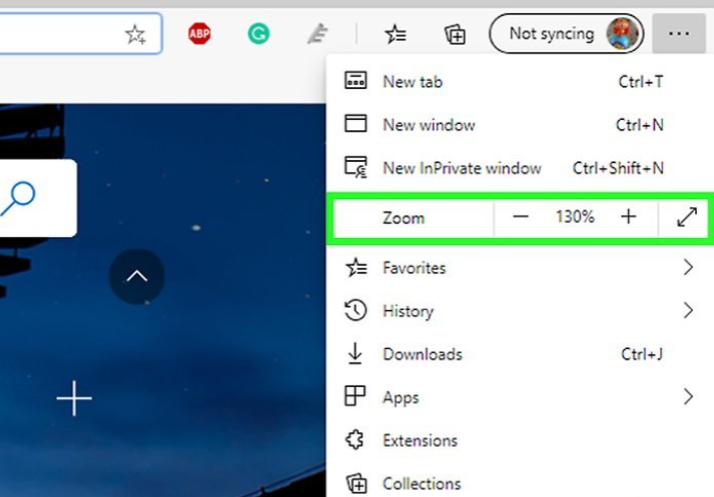Enter full screen with the arrow icon

click(686, 217)
